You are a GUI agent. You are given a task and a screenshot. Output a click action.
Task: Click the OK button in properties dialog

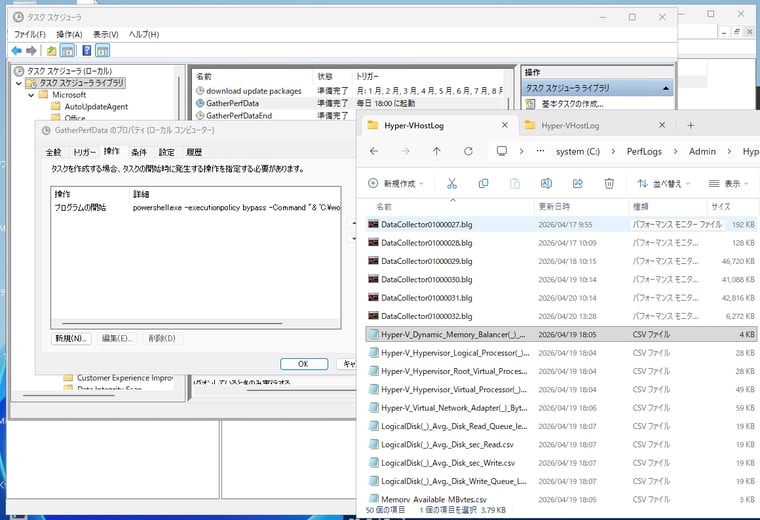pos(303,364)
